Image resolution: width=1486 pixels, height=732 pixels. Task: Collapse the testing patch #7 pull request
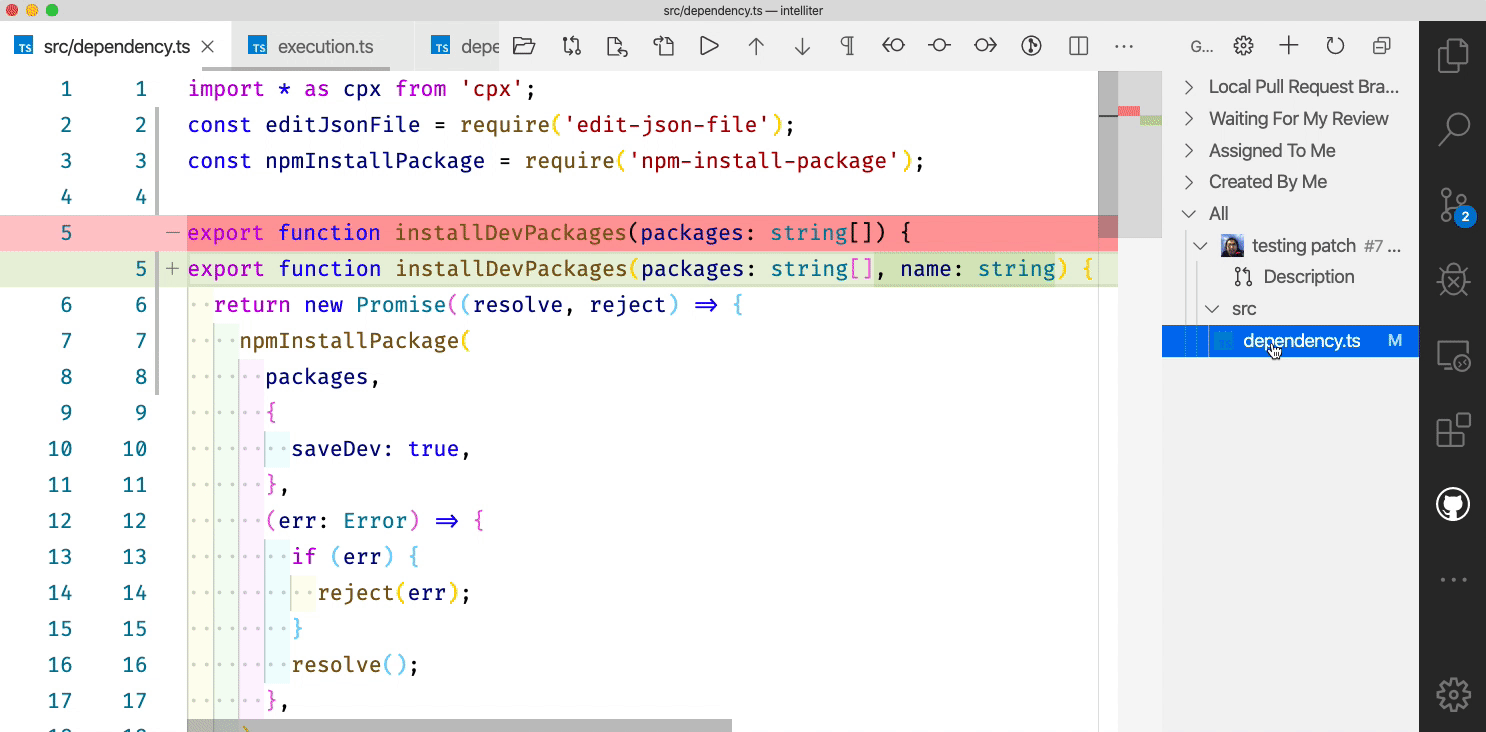pyautogui.click(x=1290, y=246)
